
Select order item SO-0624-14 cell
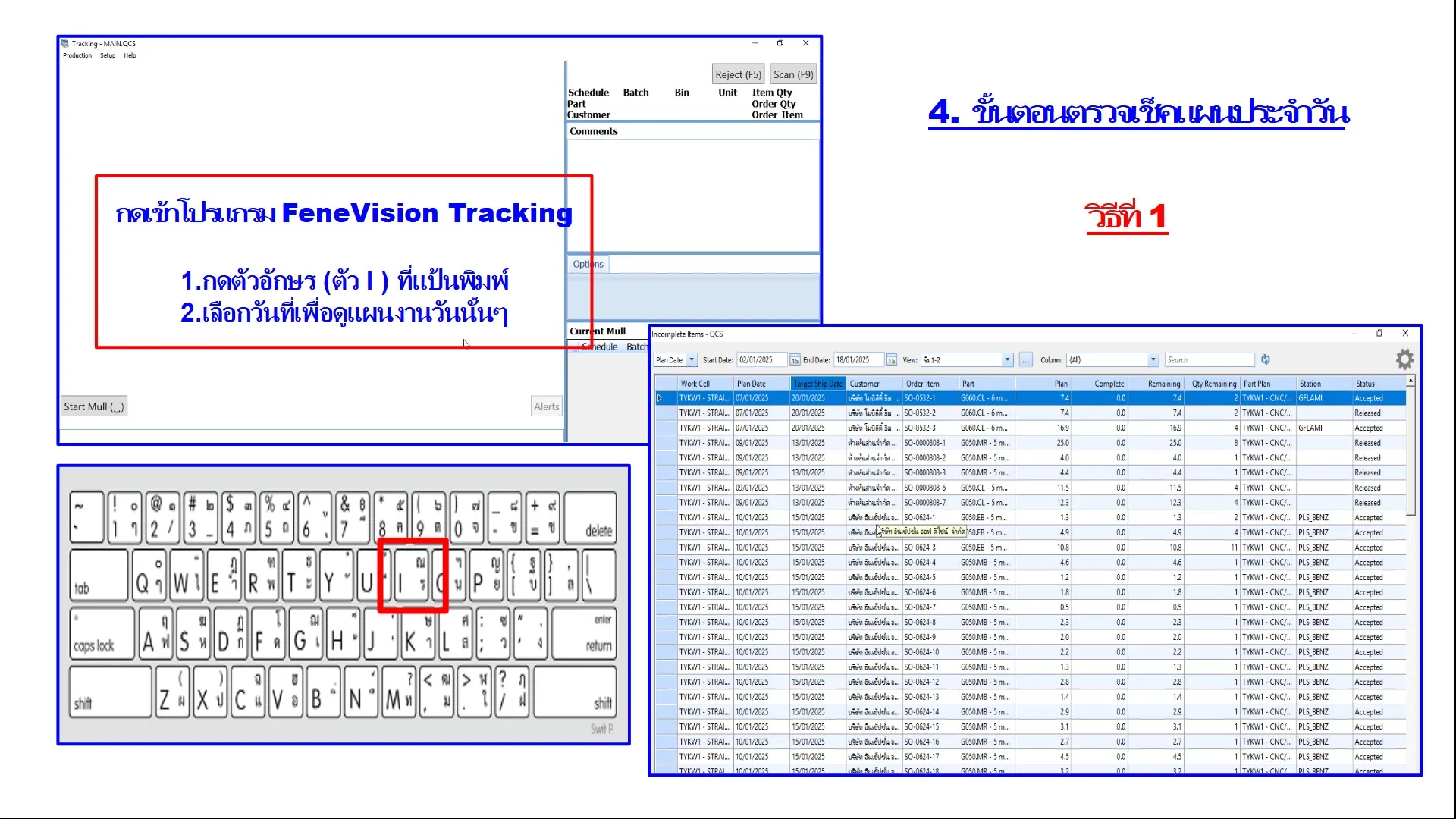pyautogui.click(x=930, y=712)
